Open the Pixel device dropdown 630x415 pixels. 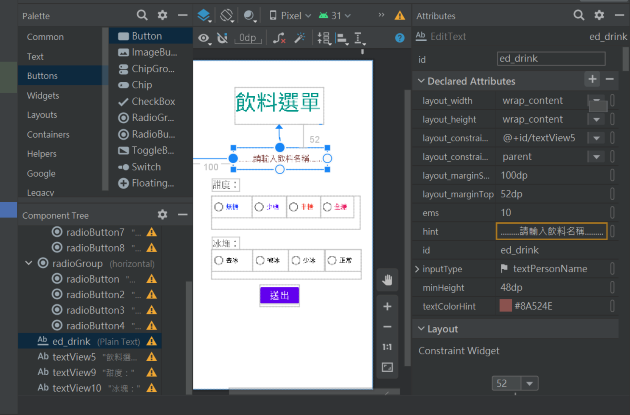[x=290, y=16]
